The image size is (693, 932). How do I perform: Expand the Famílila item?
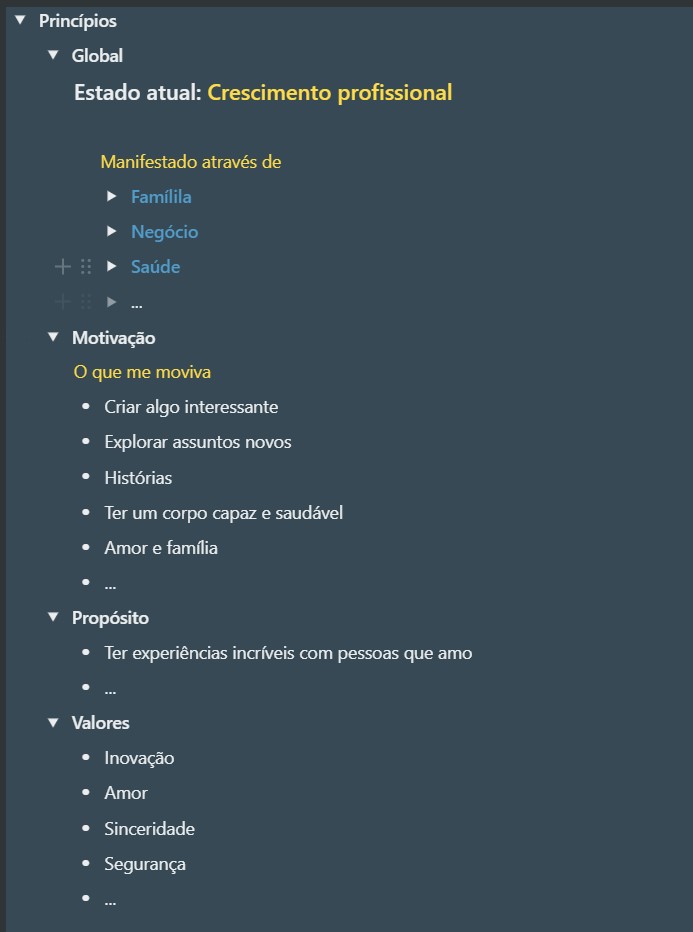[111, 196]
